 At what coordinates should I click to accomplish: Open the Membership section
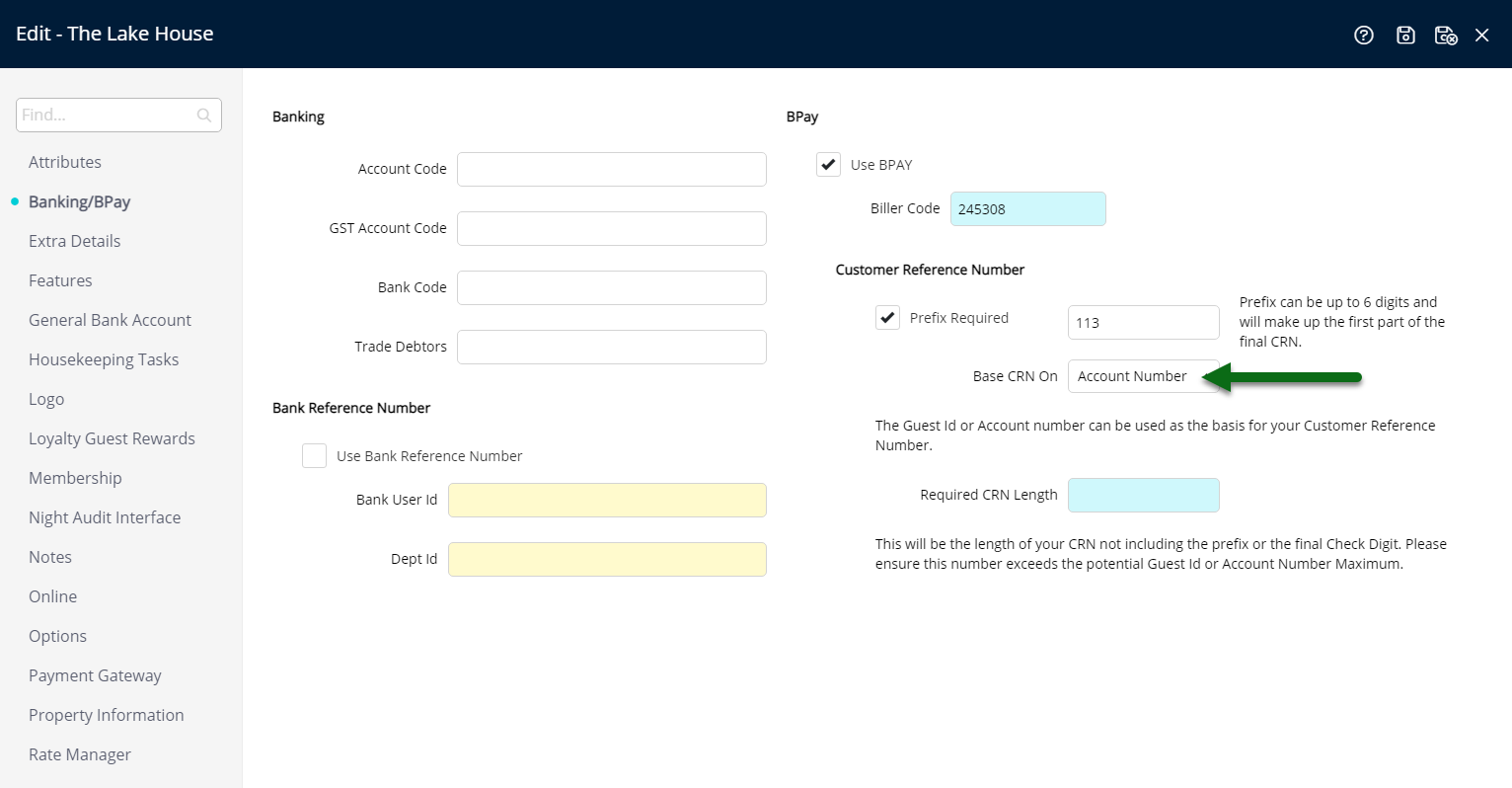tap(75, 478)
